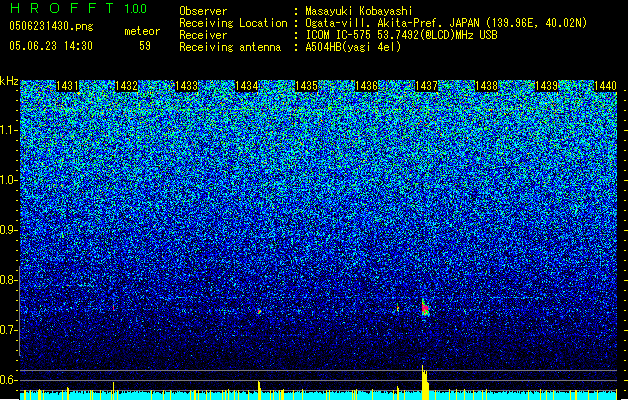Click the 1437 time marker
This screenshot has width=629, height=400.
pos(426,86)
